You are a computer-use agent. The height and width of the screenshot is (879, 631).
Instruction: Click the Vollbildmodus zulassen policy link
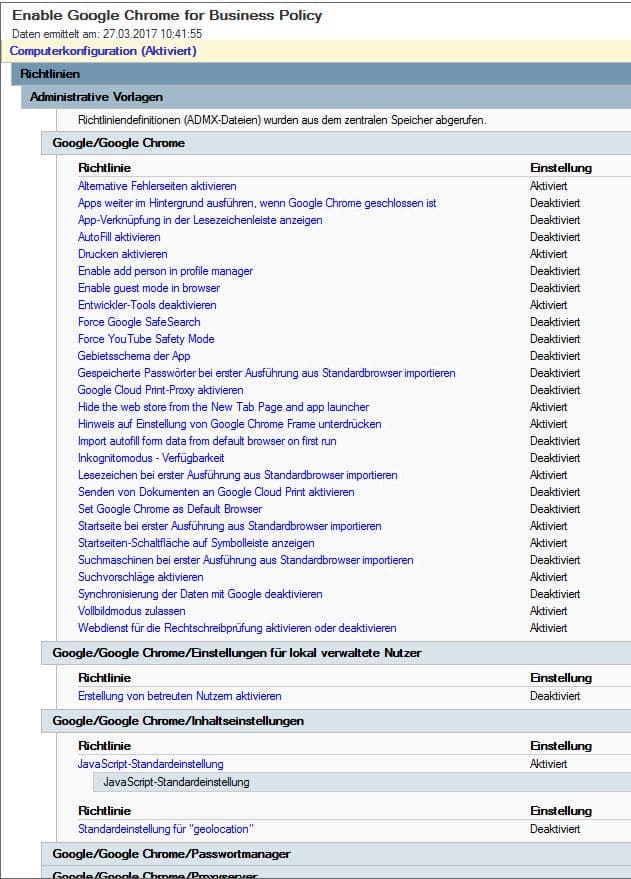coord(132,611)
